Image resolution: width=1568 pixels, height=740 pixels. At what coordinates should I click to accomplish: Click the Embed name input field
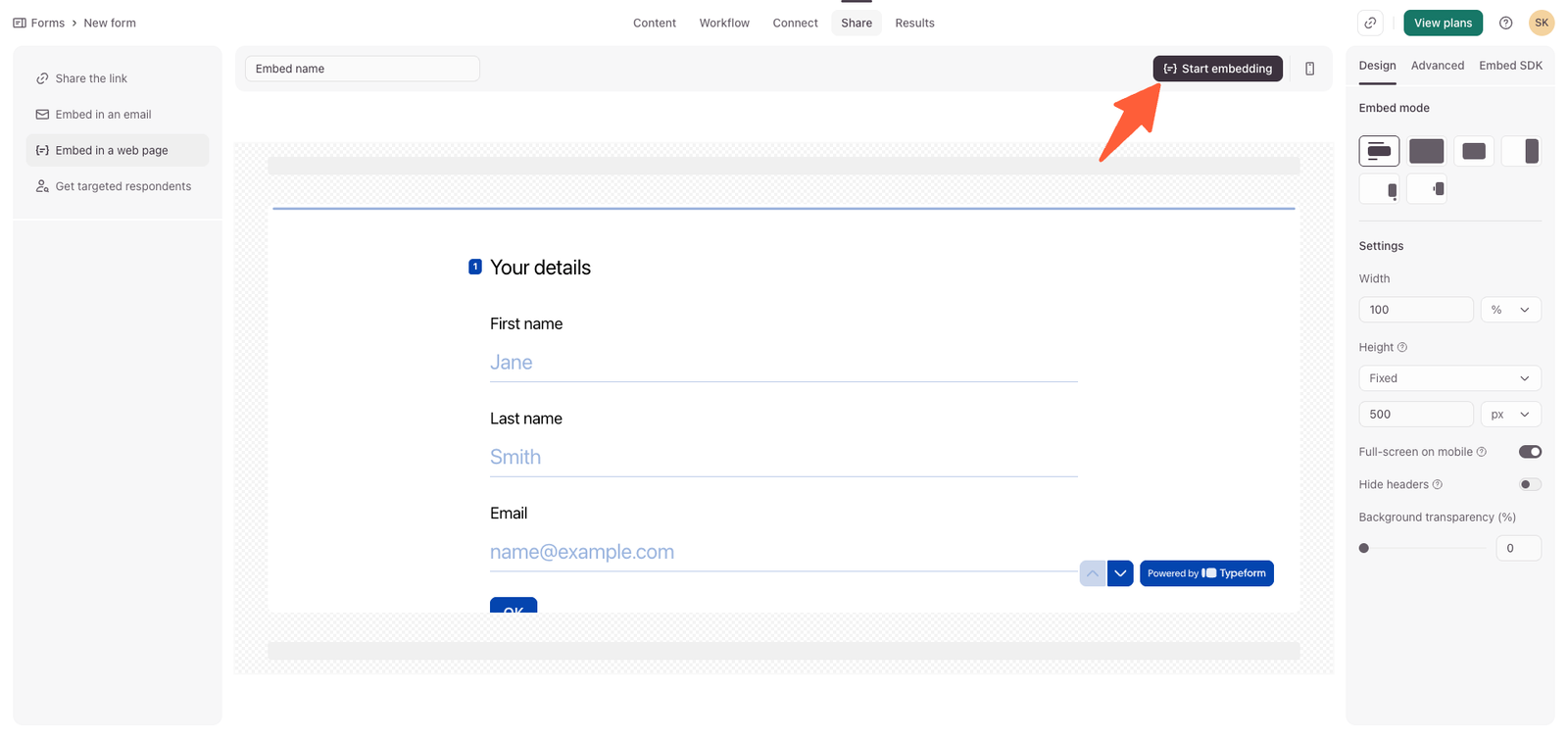click(363, 69)
